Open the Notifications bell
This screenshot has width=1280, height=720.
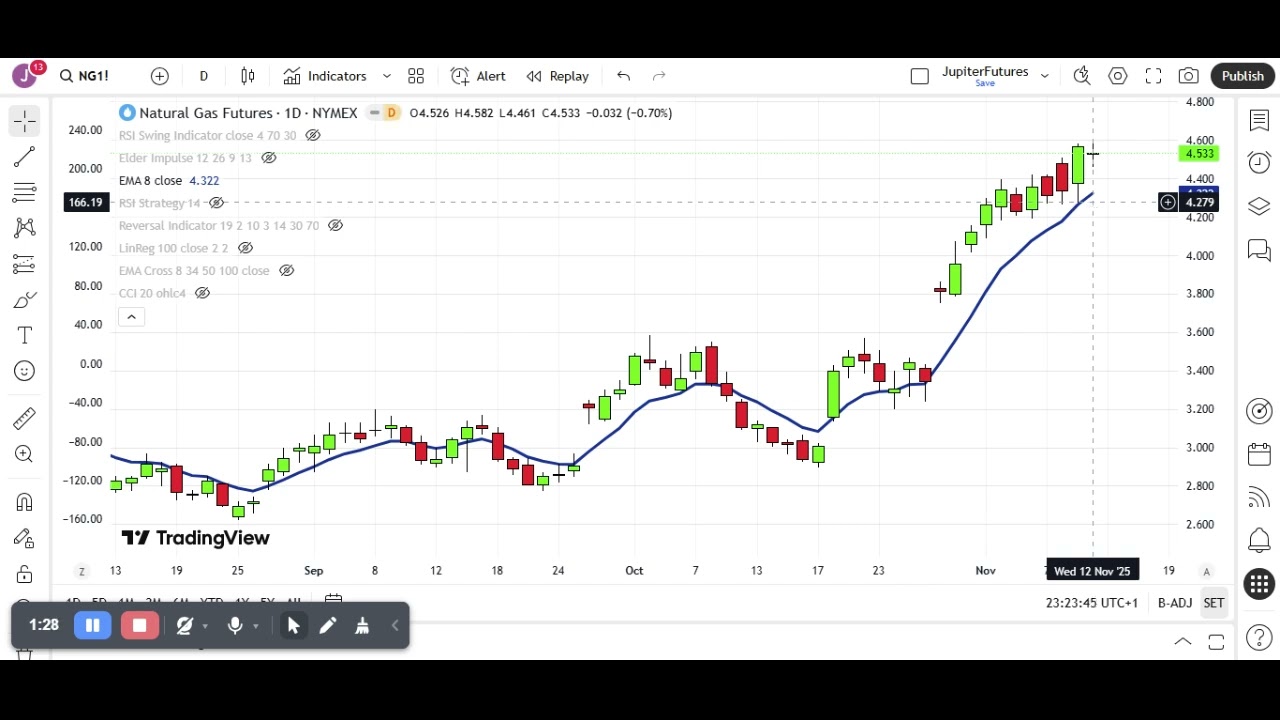pyautogui.click(x=1259, y=541)
